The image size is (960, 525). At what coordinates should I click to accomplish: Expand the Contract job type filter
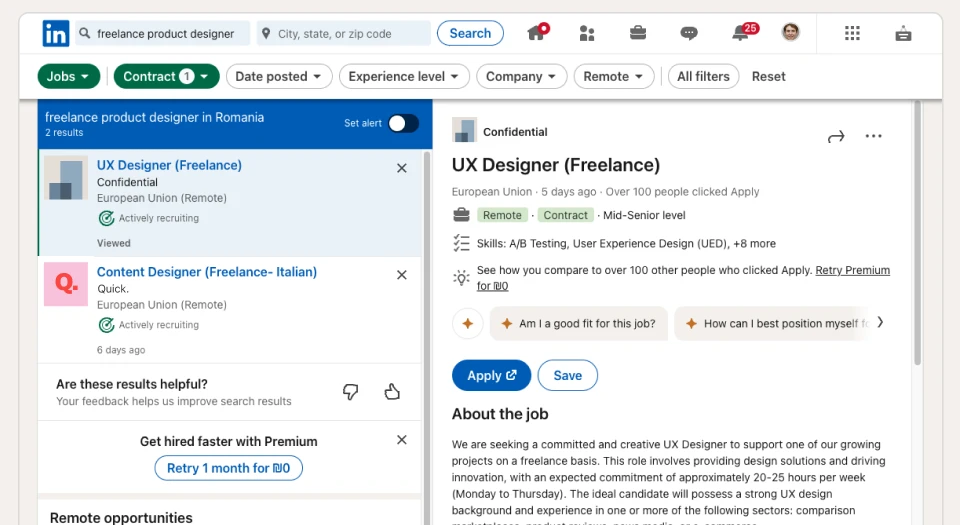(x=167, y=76)
